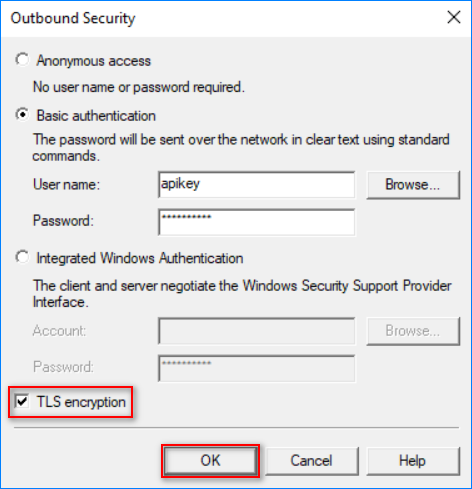Click the "User name:" label
This screenshot has height=489, width=472.
pos(66,185)
